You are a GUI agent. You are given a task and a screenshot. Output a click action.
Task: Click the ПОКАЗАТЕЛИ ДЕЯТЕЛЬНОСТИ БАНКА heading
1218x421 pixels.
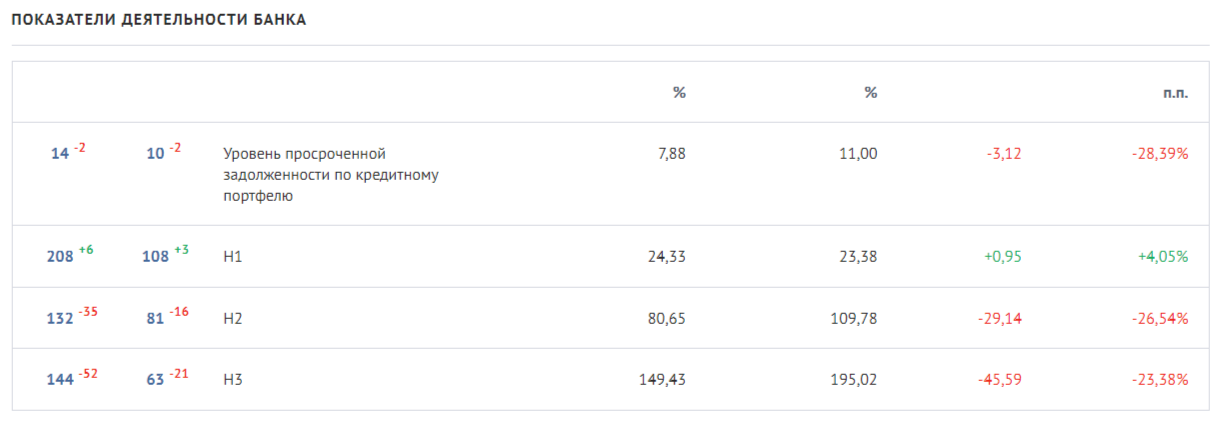[x=159, y=20]
